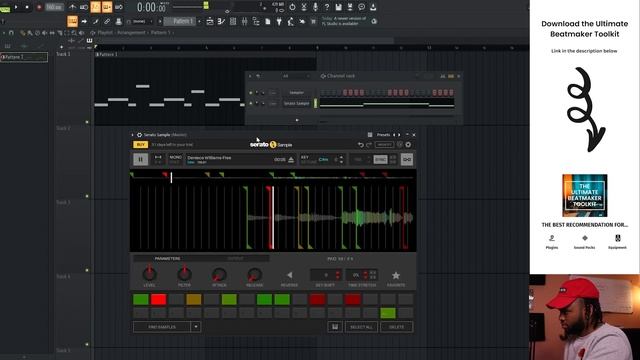This screenshot has height=360, width=640.
Task: Toggle the SYNC button in Serato
Action: pos(380,160)
